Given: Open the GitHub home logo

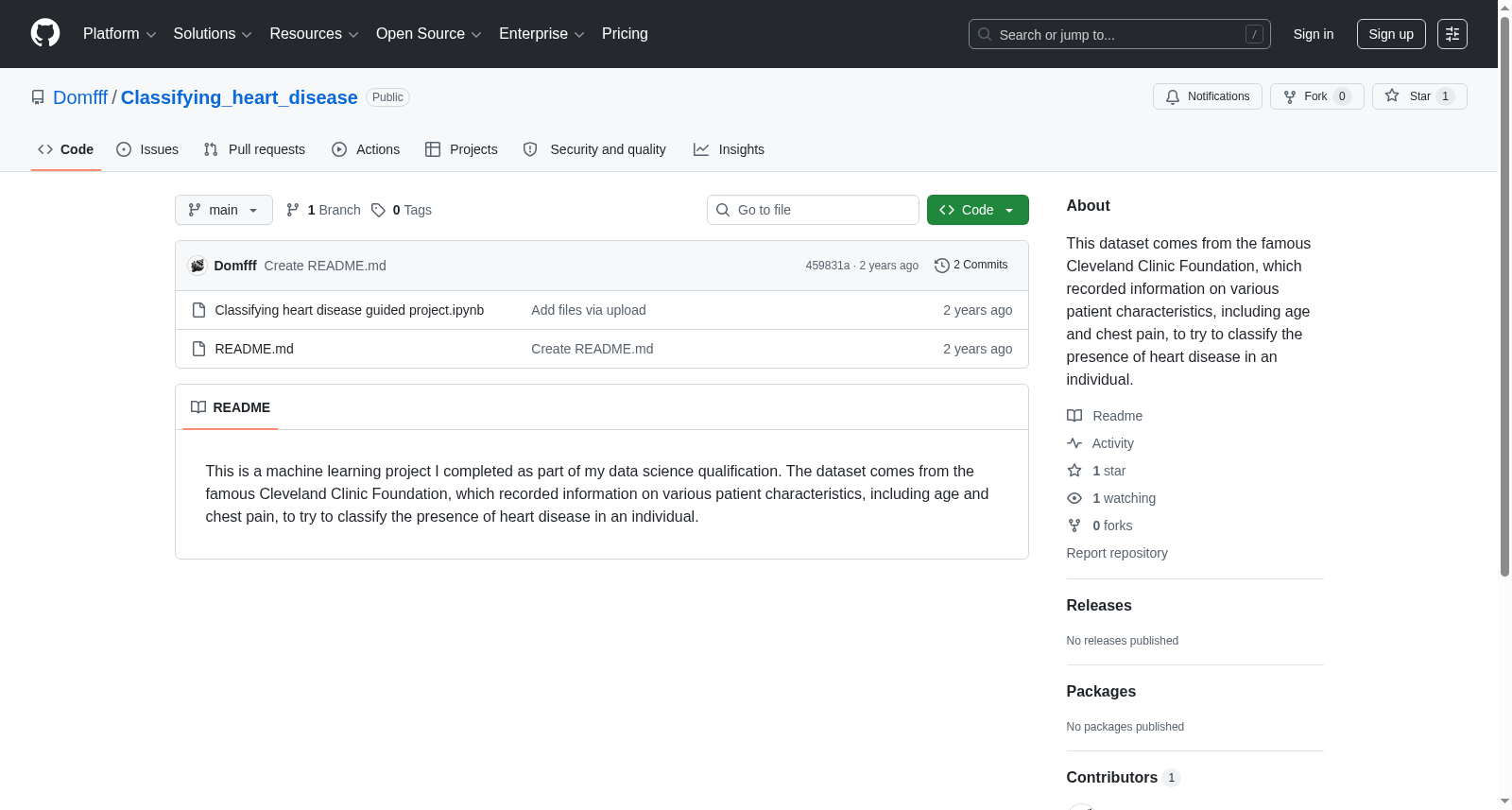Looking at the screenshot, I should 45,33.
